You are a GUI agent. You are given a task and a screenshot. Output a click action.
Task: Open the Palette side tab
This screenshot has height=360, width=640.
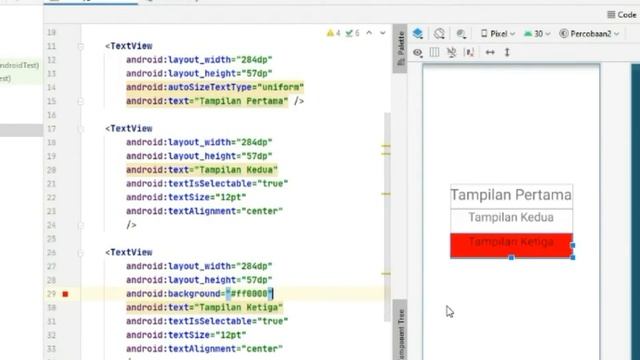point(401,49)
